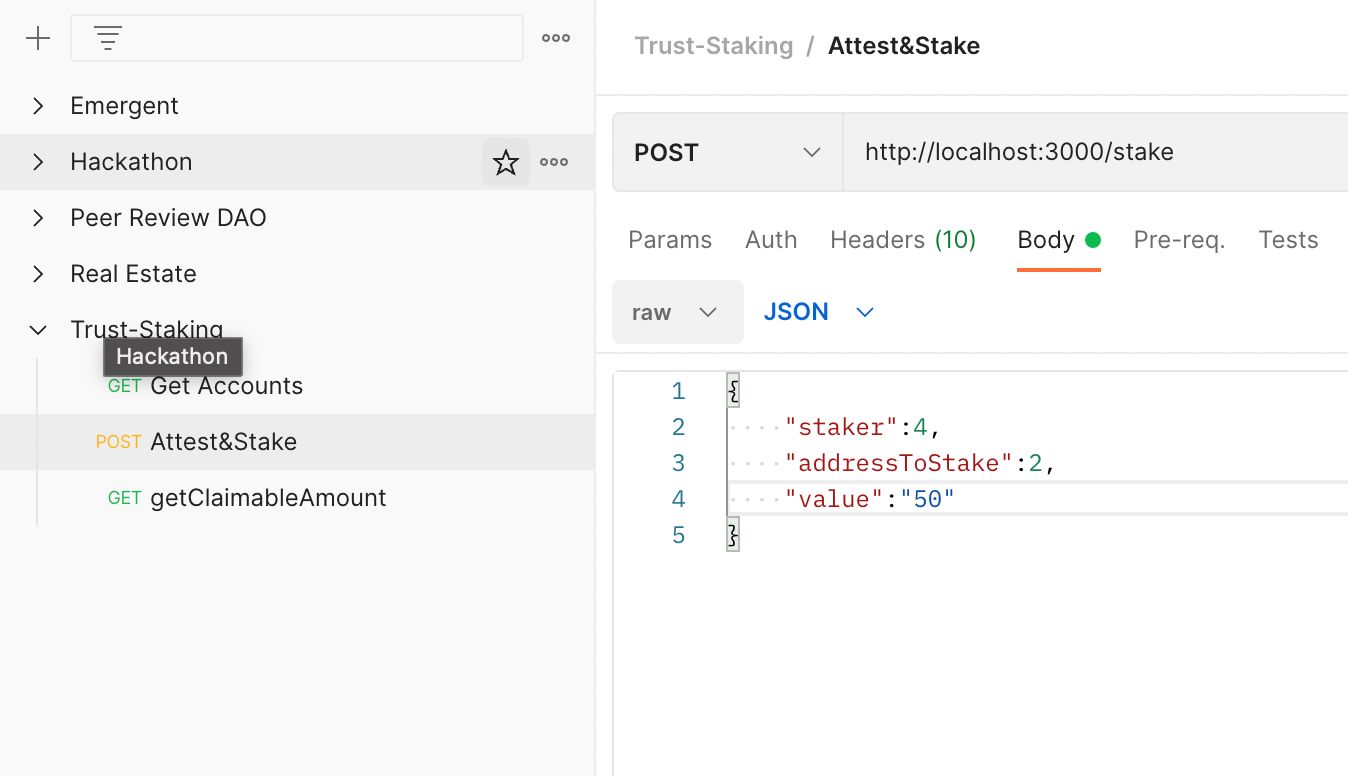Image resolution: width=1348 pixels, height=776 pixels.
Task: Open the Pre-req. tab
Action: click(1179, 240)
